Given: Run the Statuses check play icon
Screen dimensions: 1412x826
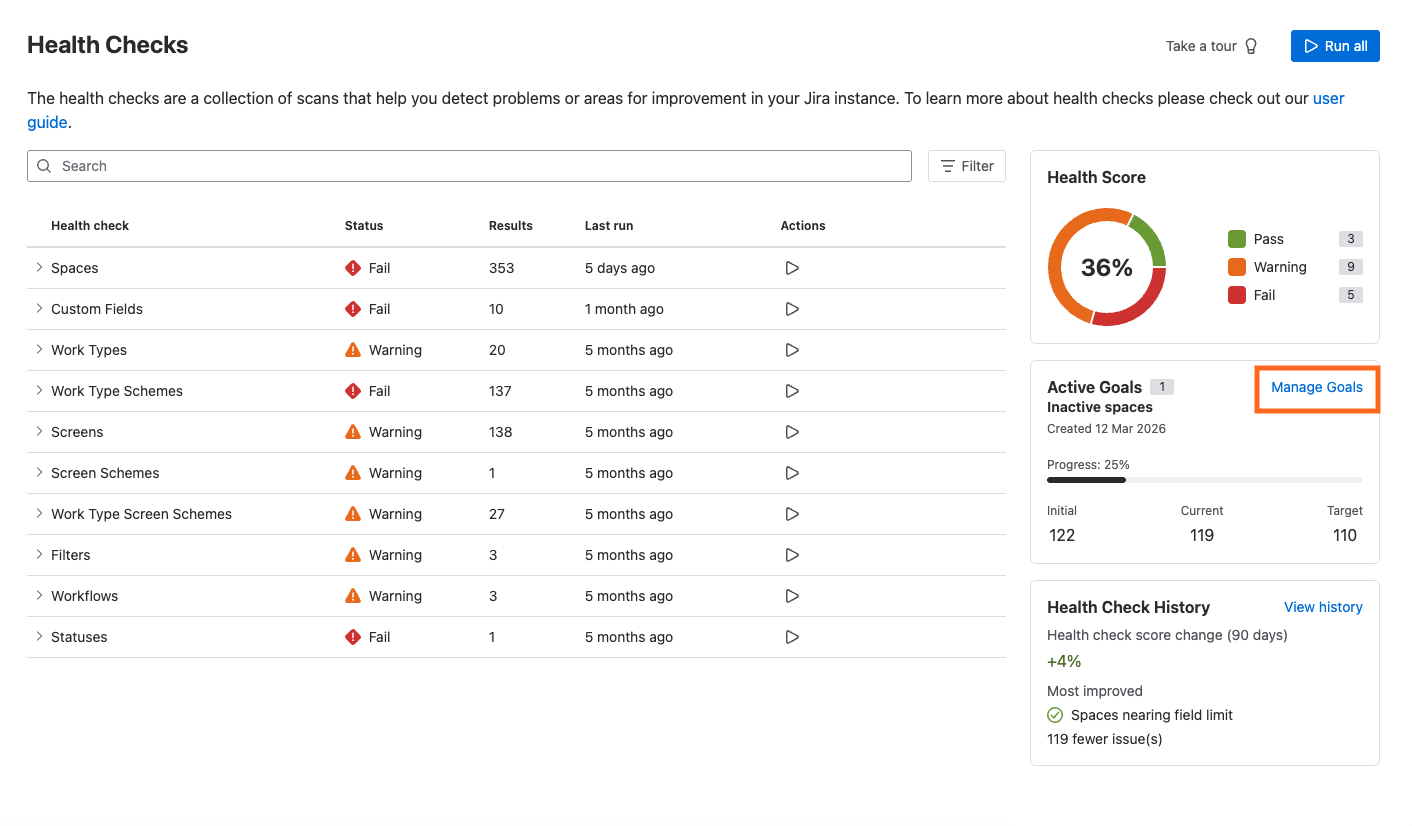Looking at the screenshot, I should pyautogui.click(x=792, y=637).
